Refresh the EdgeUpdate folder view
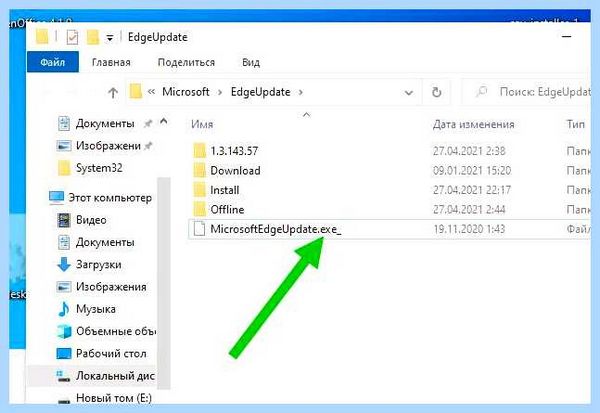 pyautogui.click(x=437, y=92)
